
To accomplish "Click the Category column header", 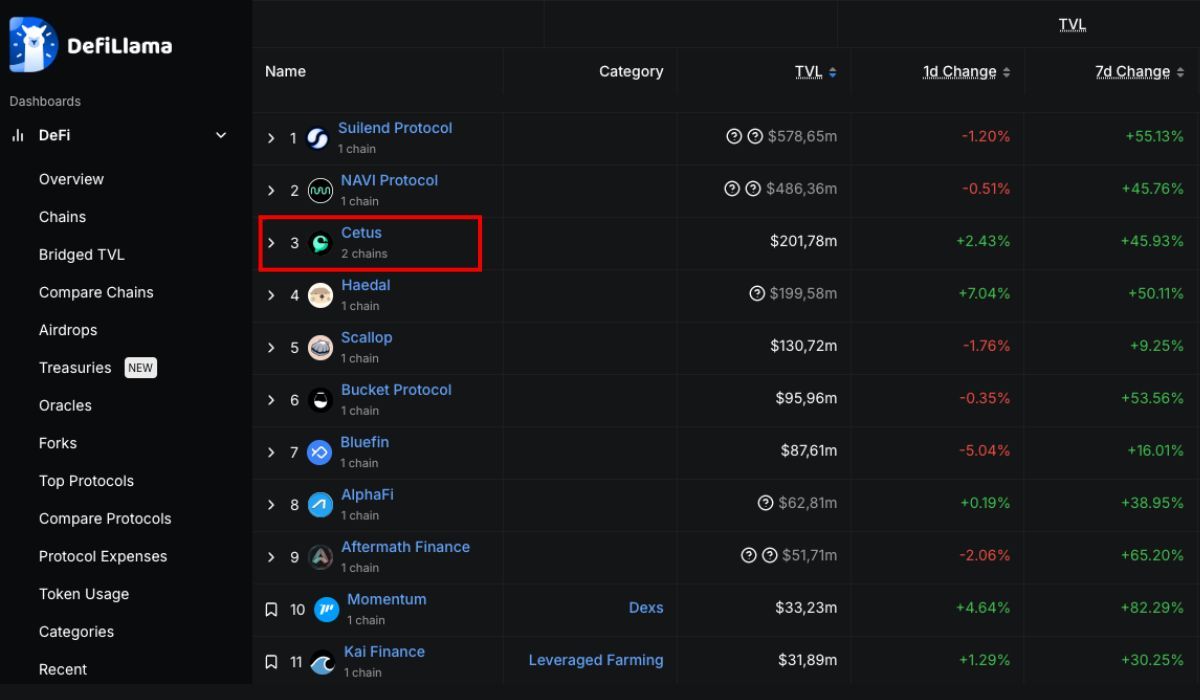I will 631,72.
